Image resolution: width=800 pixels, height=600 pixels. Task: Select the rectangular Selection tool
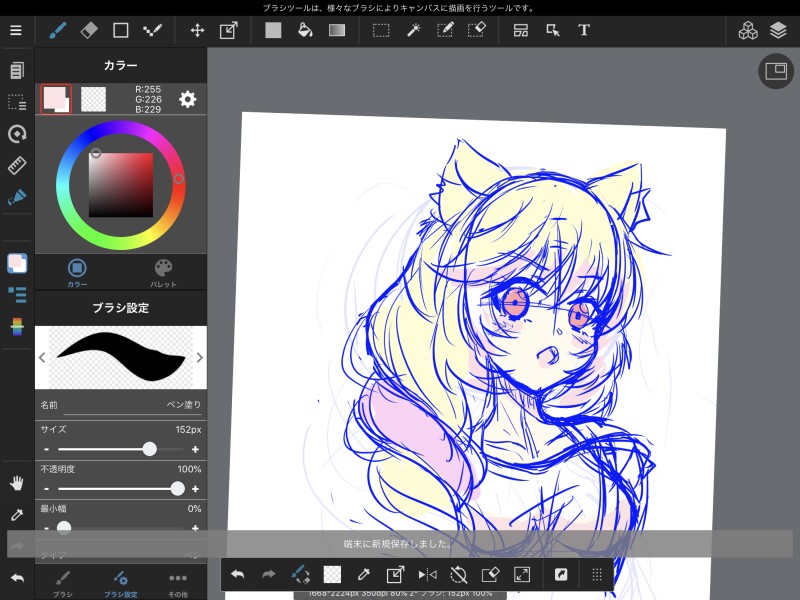click(x=381, y=31)
